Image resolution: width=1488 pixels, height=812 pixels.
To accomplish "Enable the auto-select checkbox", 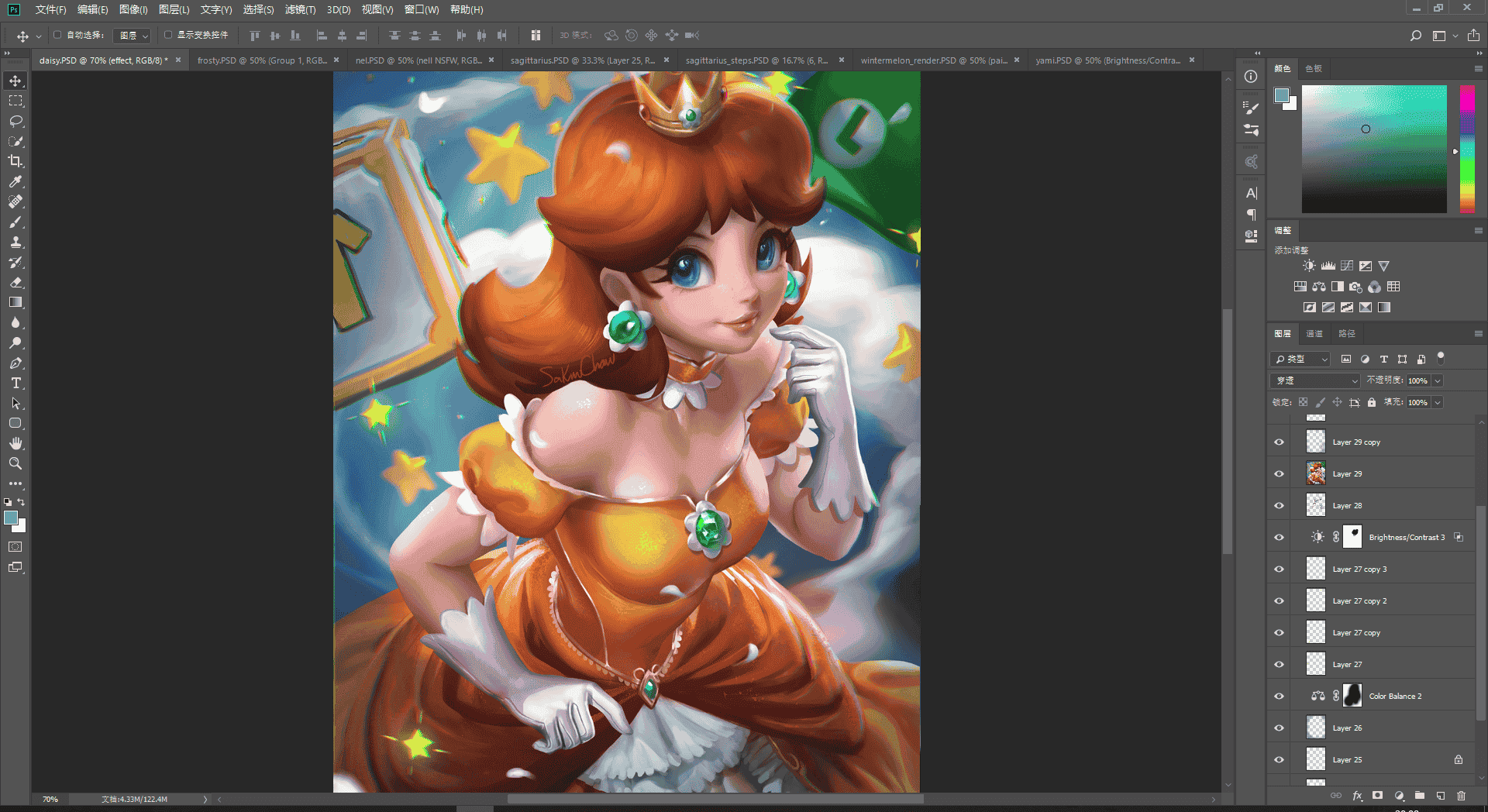I will pyautogui.click(x=57, y=35).
